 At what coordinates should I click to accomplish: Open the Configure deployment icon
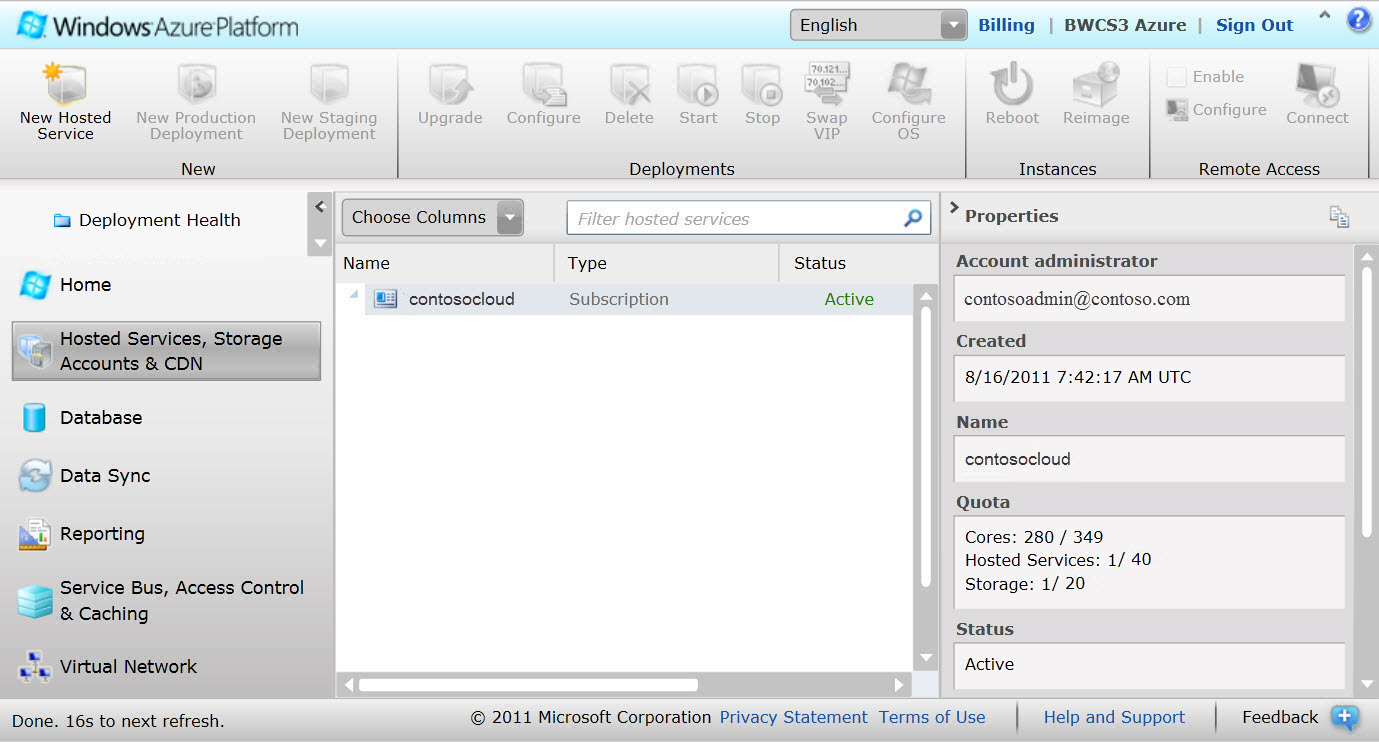point(543,85)
